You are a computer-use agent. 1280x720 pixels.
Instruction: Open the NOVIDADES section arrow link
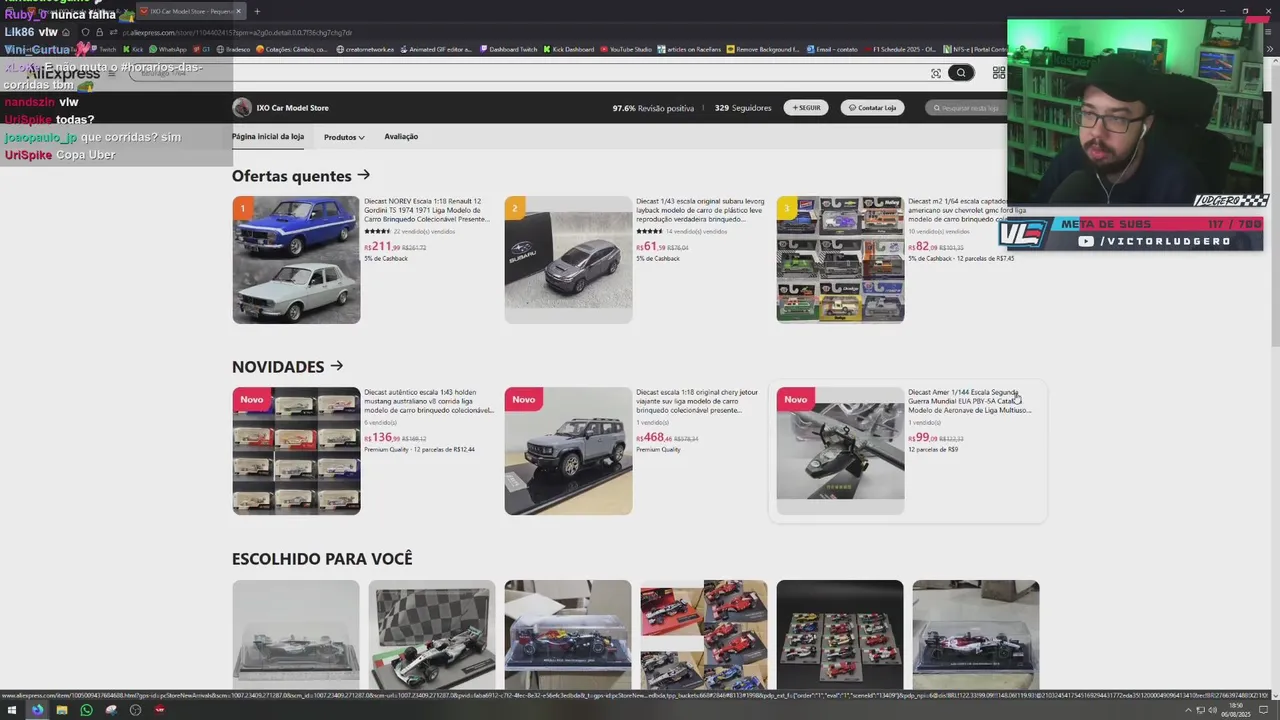click(x=336, y=366)
